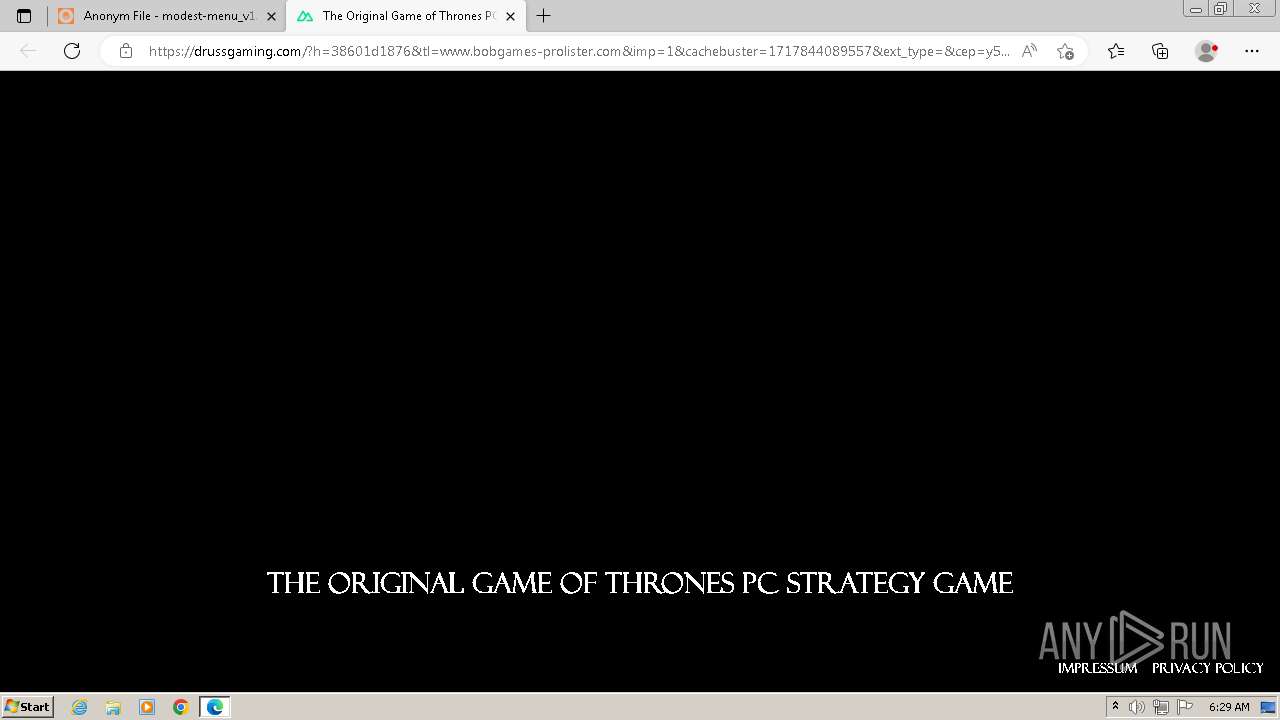1280x720 pixels.
Task: Launch Internet Explorer from taskbar
Action: tap(80, 707)
